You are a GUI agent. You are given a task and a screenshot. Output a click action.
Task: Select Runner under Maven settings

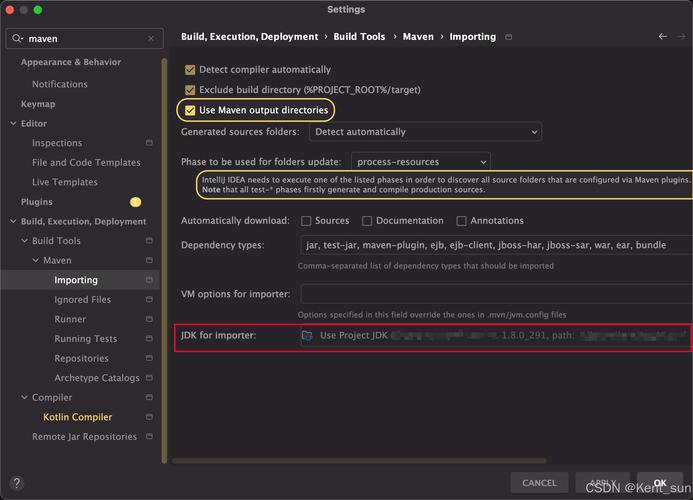pyautogui.click(x=70, y=319)
